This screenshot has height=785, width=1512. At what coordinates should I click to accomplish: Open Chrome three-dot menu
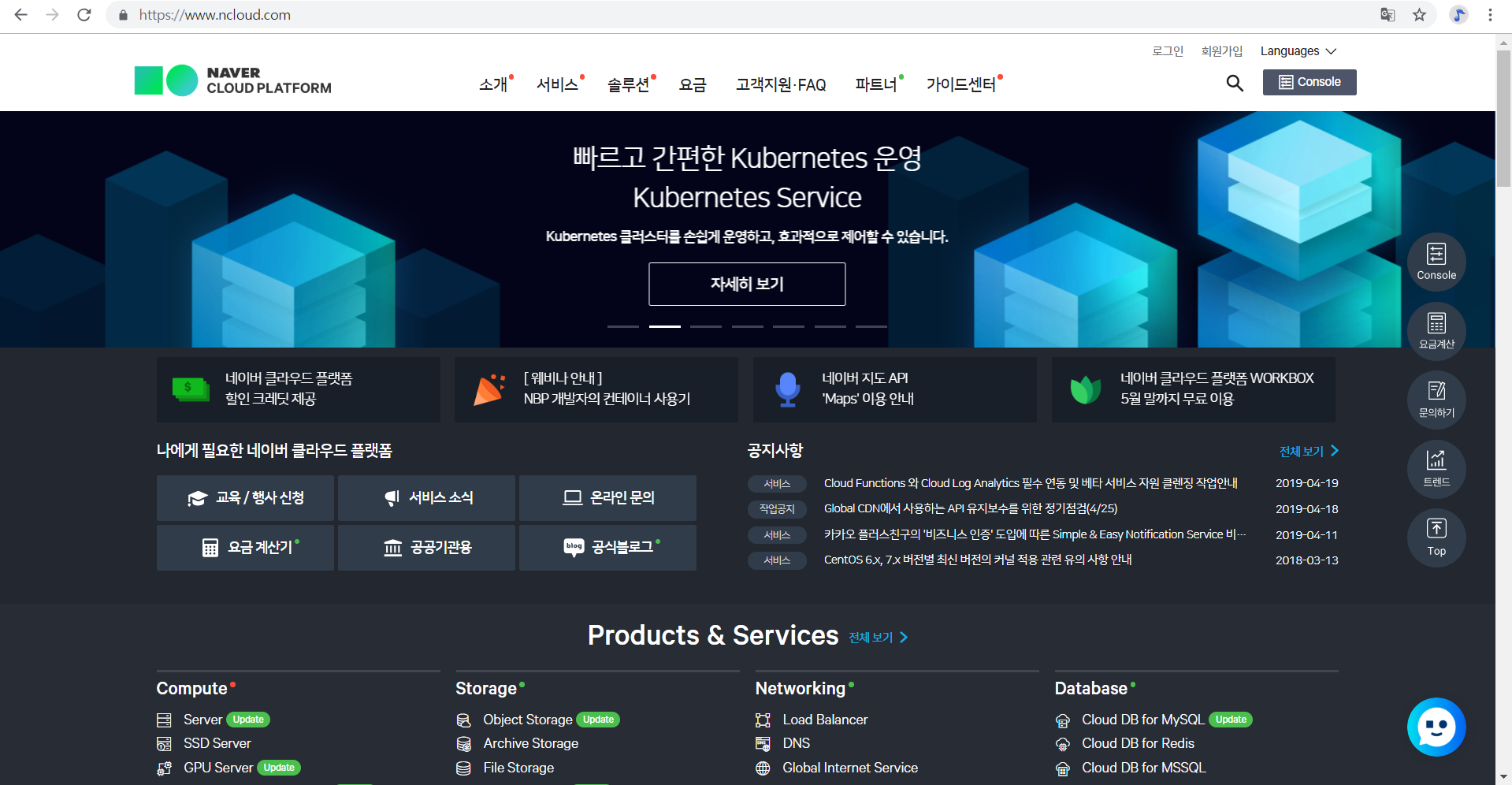click(x=1490, y=15)
